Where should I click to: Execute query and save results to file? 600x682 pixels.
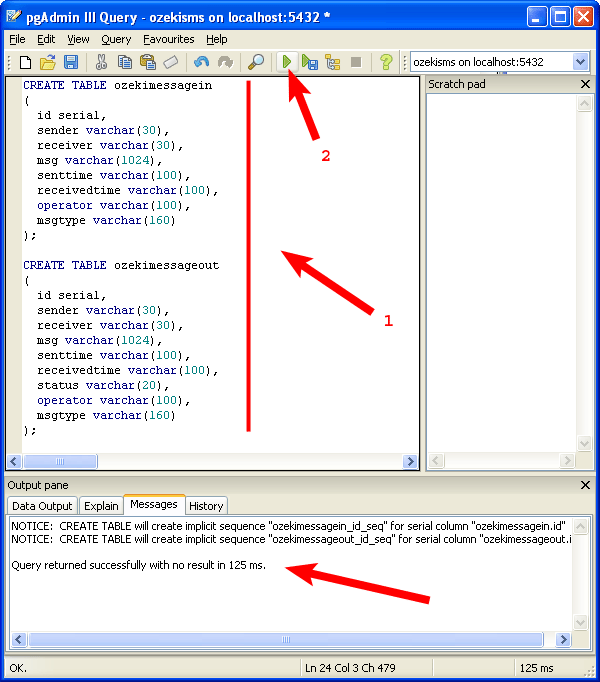point(310,63)
